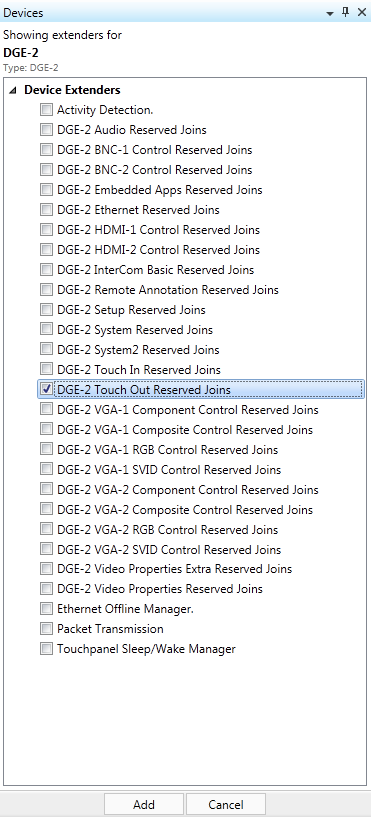Uncheck DGE-2 Touch Out Reserved Joins
Image resolution: width=371 pixels, height=817 pixels.
point(46,389)
